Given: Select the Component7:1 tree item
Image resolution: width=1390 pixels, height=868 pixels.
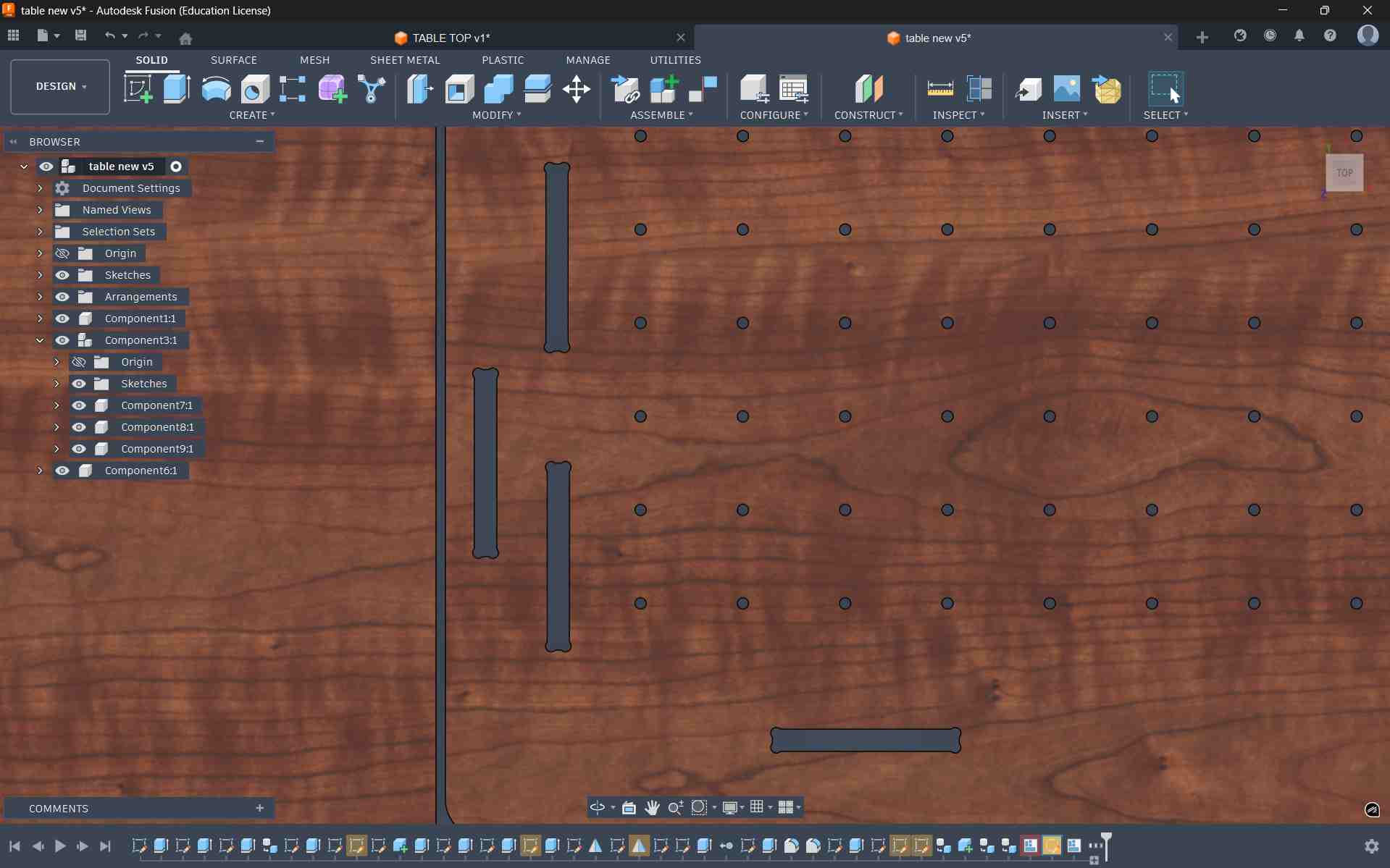Looking at the screenshot, I should (x=156, y=405).
